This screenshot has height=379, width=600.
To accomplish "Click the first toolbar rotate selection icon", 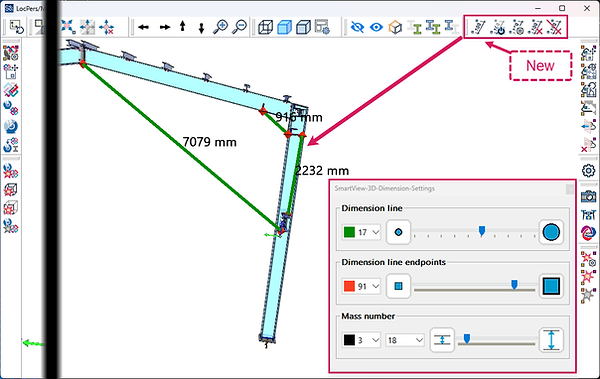I will click(16, 27).
